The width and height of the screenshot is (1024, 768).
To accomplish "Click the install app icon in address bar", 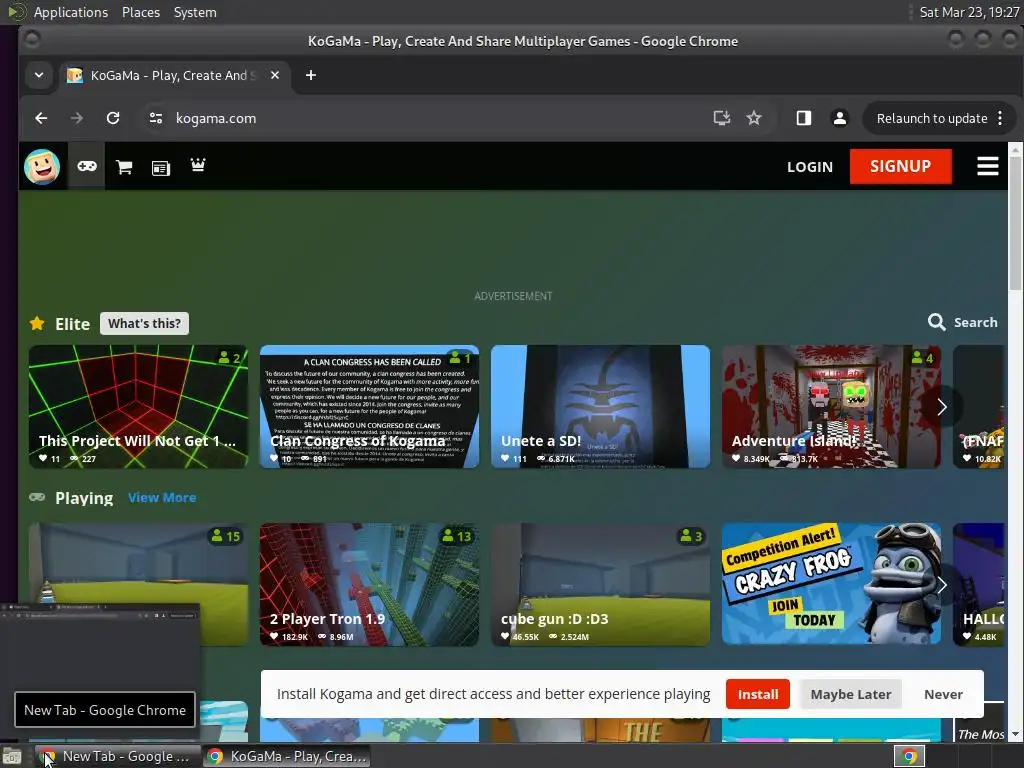I will [x=722, y=118].
